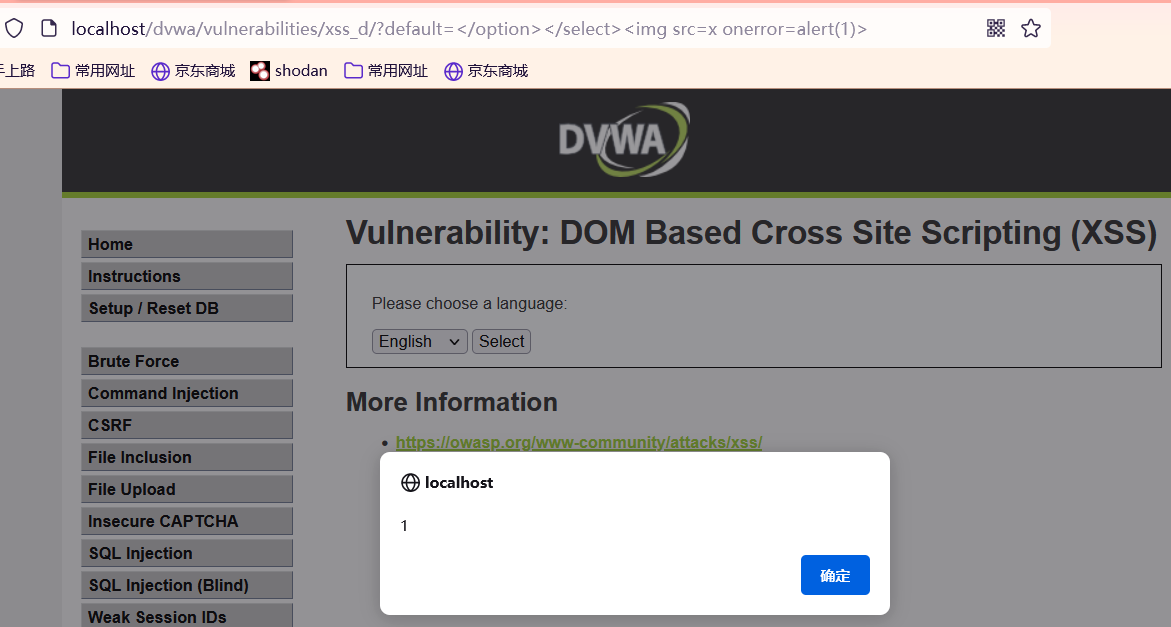
Task: Open the shodan bookmark
Action: (289, 71)
